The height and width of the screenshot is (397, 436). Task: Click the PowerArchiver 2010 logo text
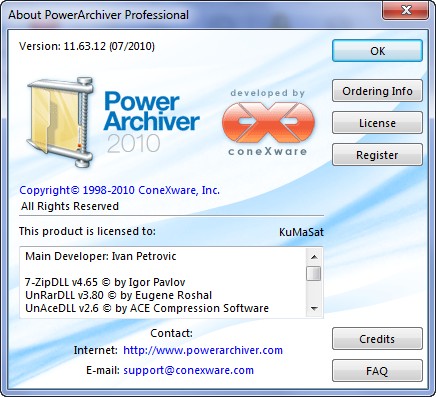tap(152, 122)
